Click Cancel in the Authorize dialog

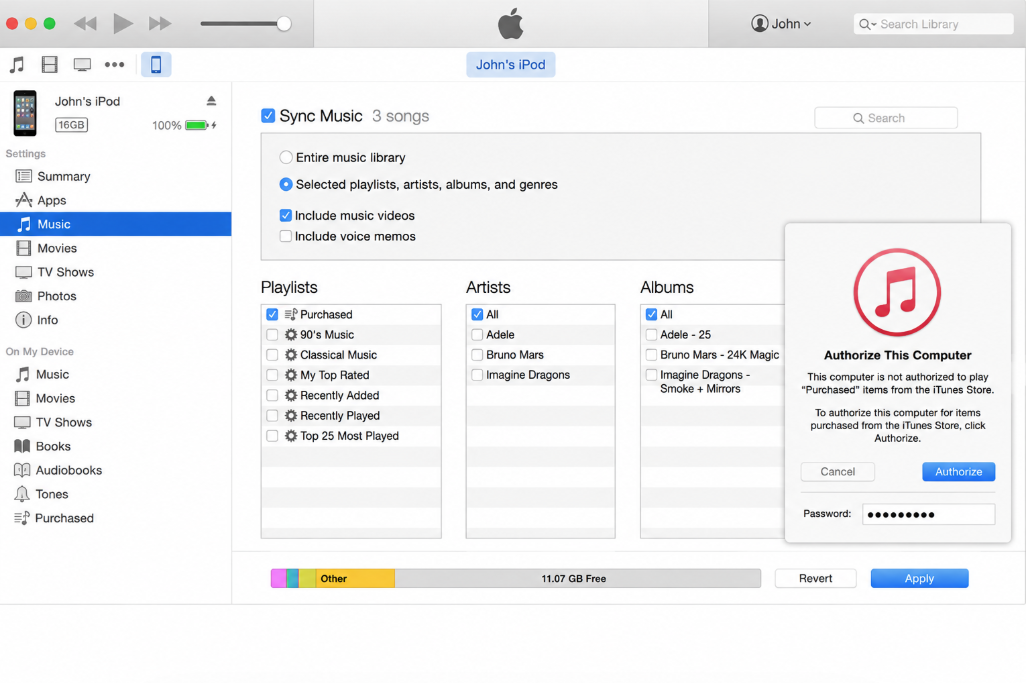pos(838,472)
